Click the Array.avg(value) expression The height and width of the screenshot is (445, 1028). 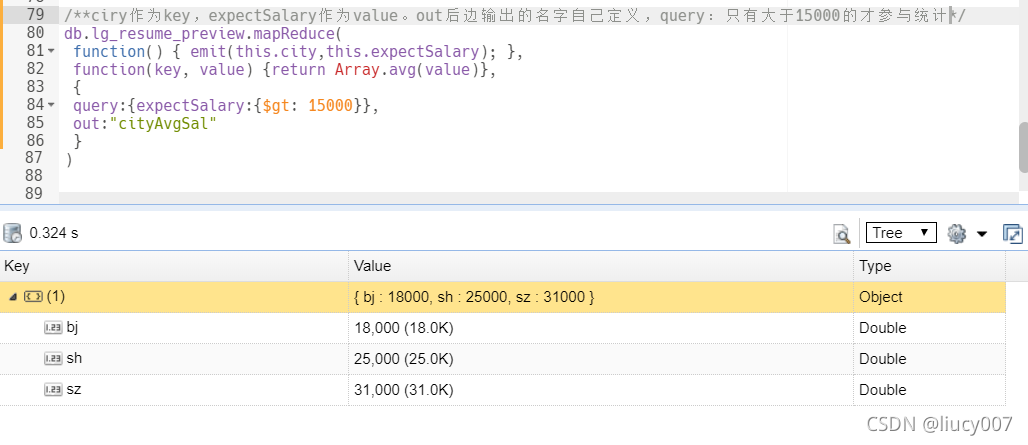407,69
